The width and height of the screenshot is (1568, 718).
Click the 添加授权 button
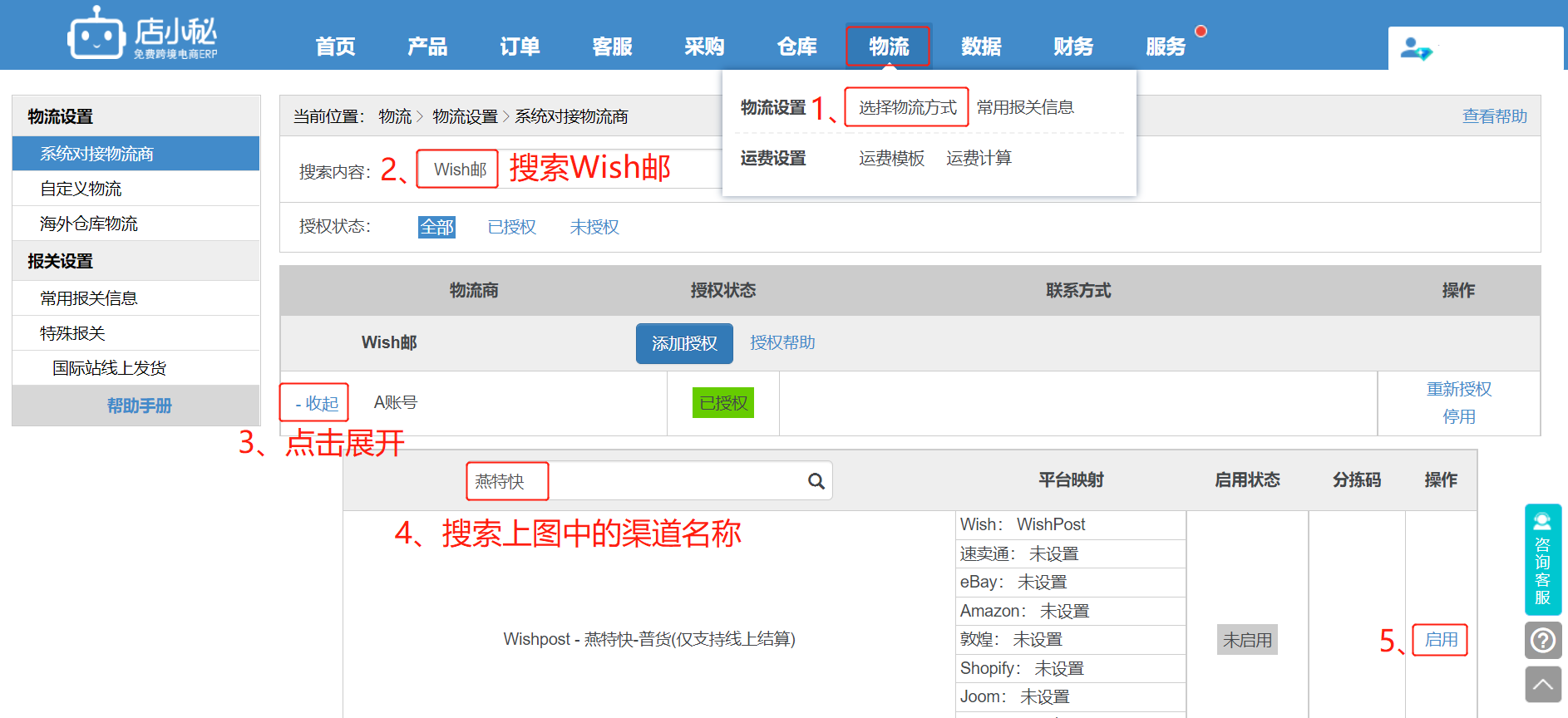coord(684,343)
